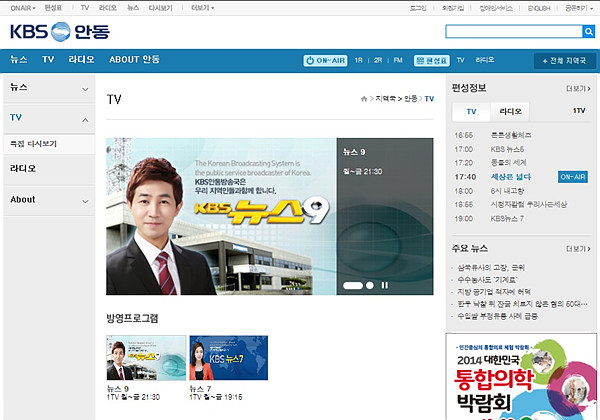Click the blue ON-AIR power button
Screen dimensions: 600x420
[x=325, y=60]
